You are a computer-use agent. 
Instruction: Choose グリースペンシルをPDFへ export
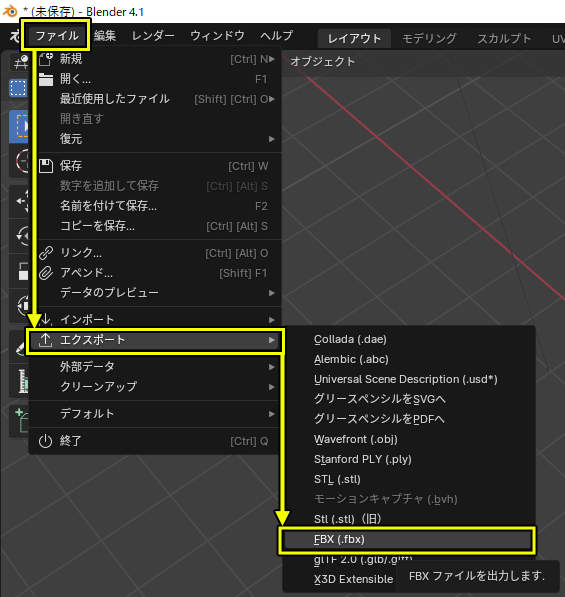click(x=409, y=419)
